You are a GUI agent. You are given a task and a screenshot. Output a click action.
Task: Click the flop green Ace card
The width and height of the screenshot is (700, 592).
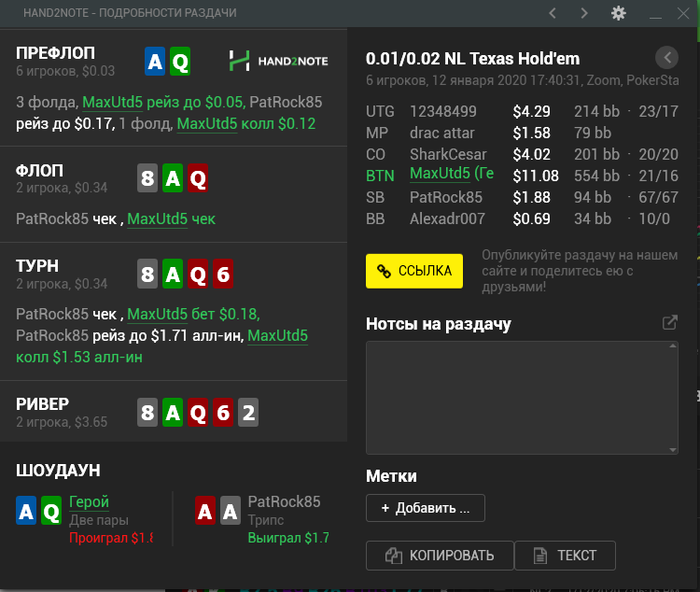[x=172, y=178]
